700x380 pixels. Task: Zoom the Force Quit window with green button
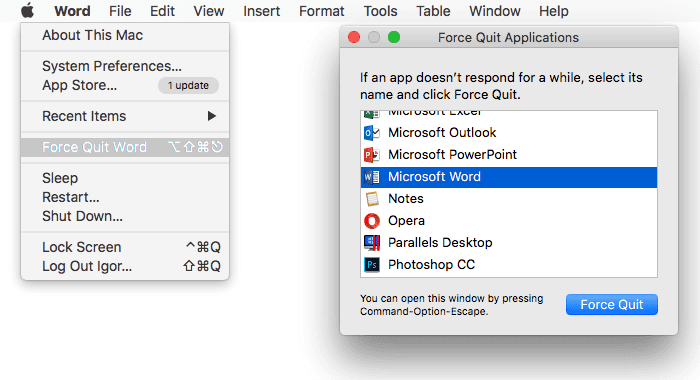[394, 37]
